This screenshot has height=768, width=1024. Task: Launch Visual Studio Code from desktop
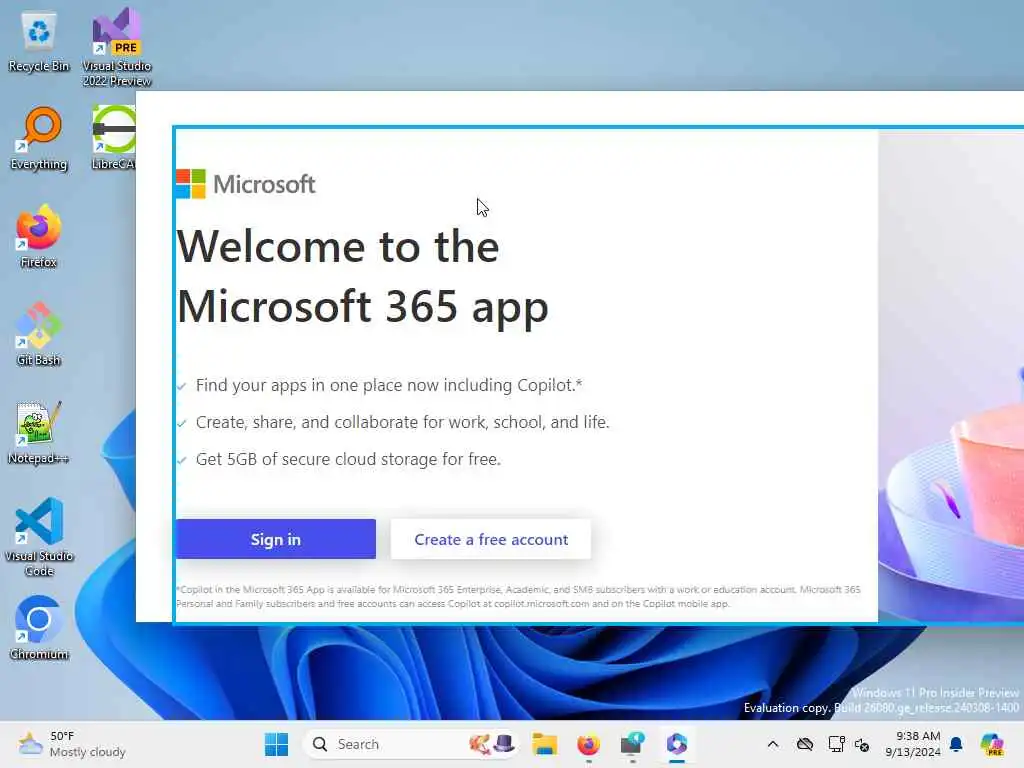(x=39, y=537)
